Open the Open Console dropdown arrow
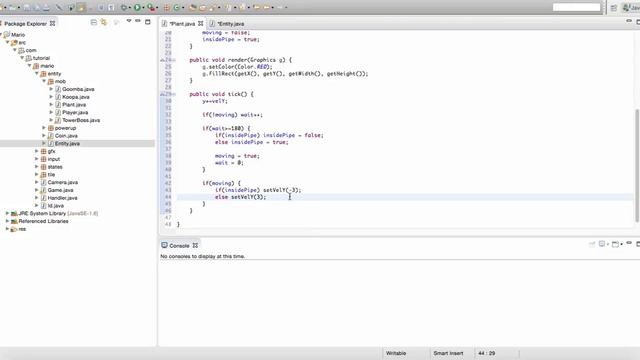Viewport: 640px width, 360px height. [x=621, y=244]
